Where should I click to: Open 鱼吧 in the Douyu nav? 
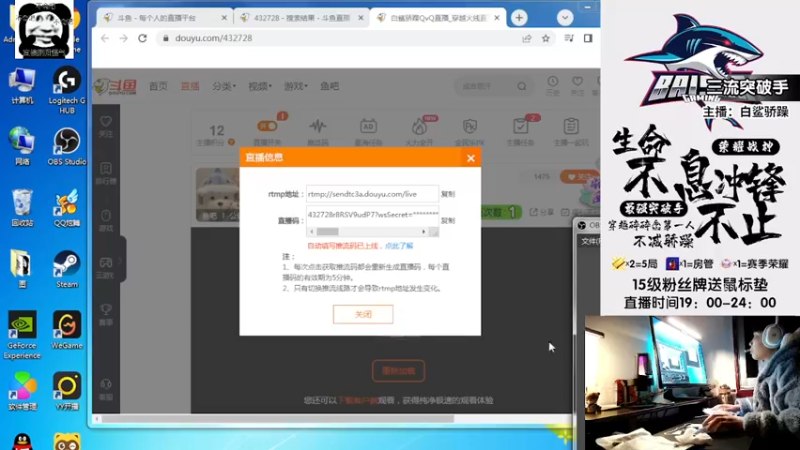330,86
